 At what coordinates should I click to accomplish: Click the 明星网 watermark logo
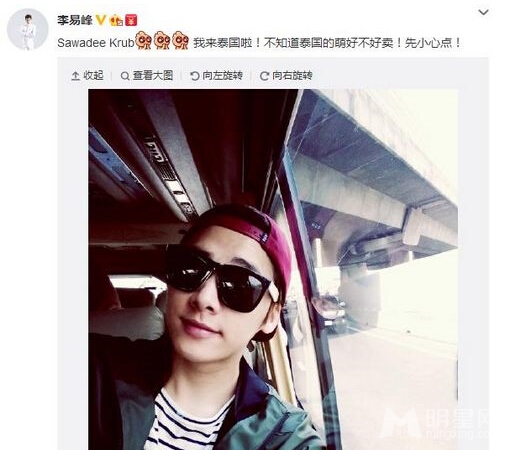[x=435, y=423]
